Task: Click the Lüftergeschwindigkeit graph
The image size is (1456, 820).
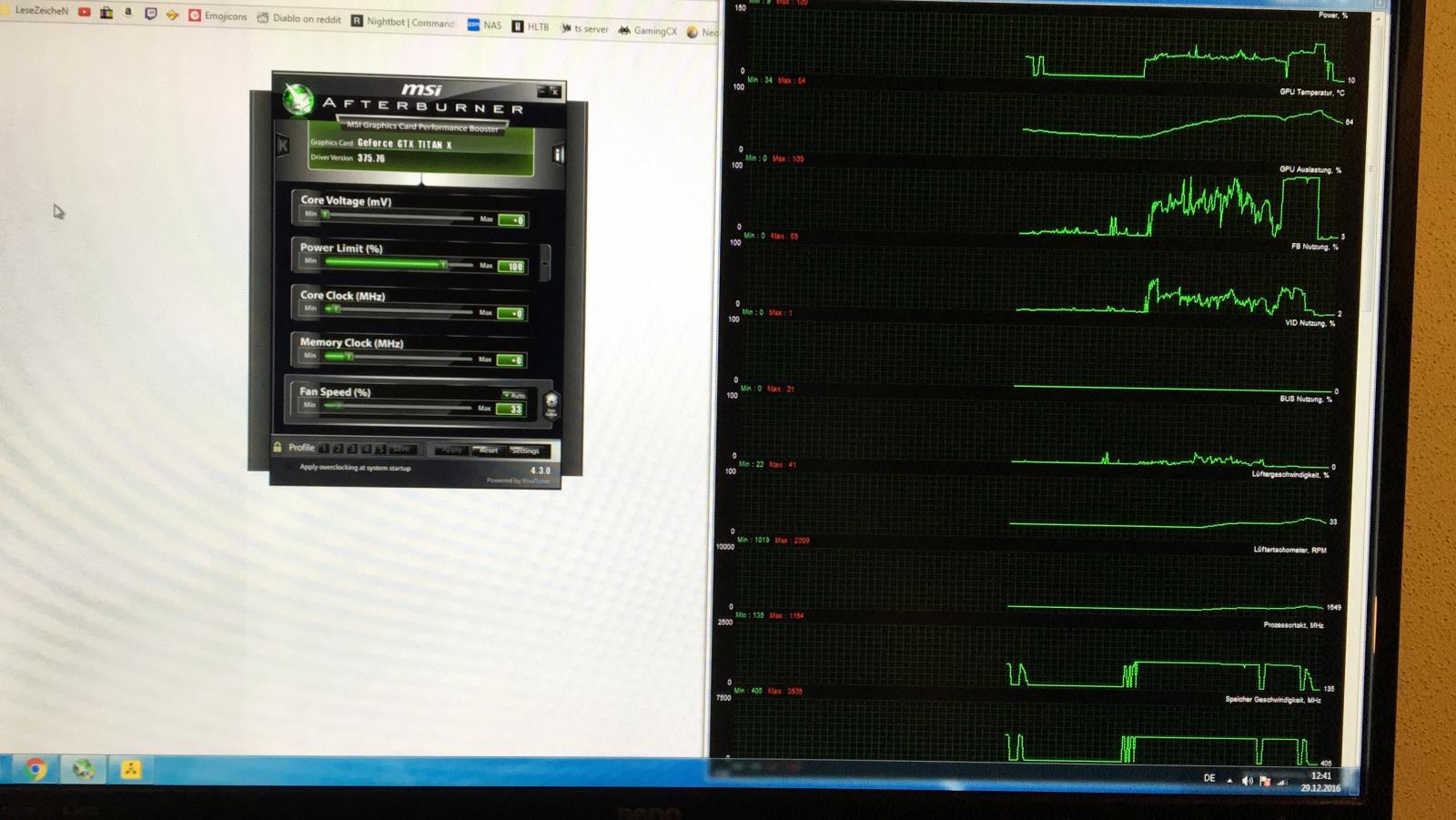Action: [1030, 503]
